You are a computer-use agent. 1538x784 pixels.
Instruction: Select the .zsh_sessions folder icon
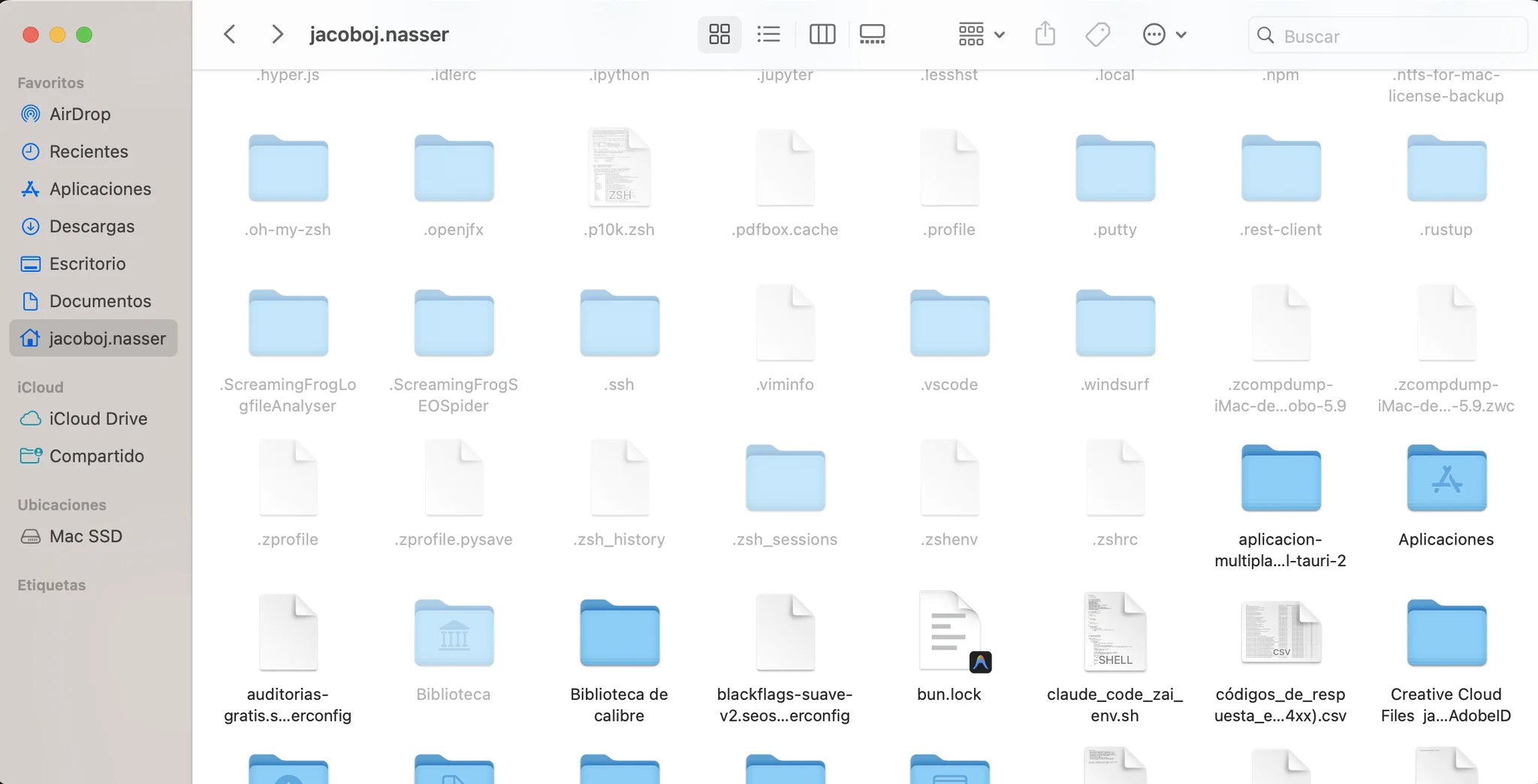785,478
